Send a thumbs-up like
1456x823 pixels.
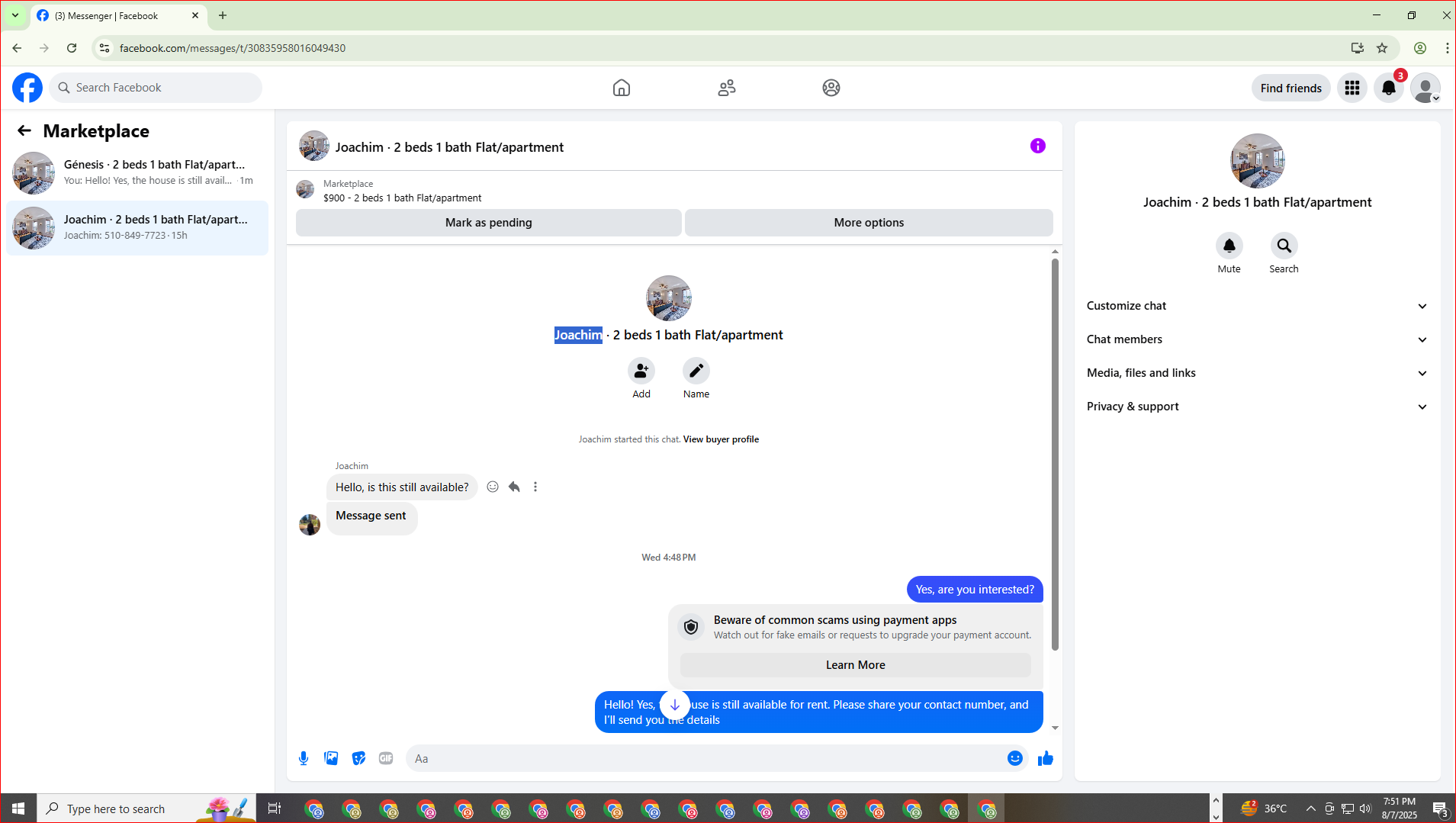tap(1046, 758)
